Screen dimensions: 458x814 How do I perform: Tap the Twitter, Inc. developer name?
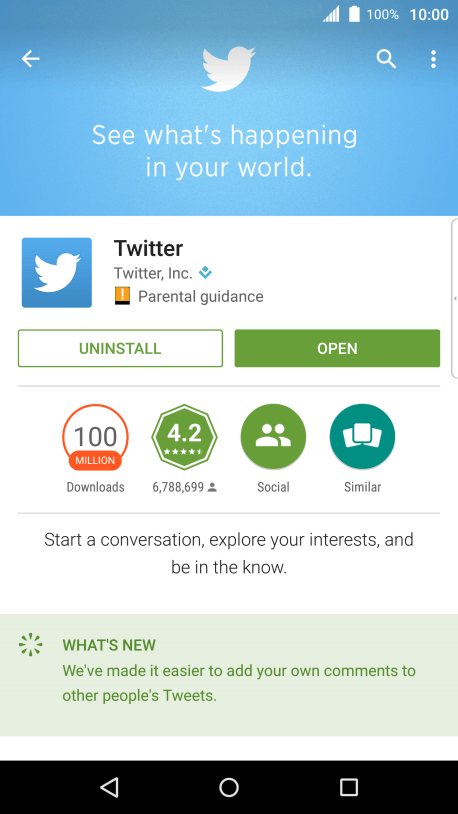point(153,273)
